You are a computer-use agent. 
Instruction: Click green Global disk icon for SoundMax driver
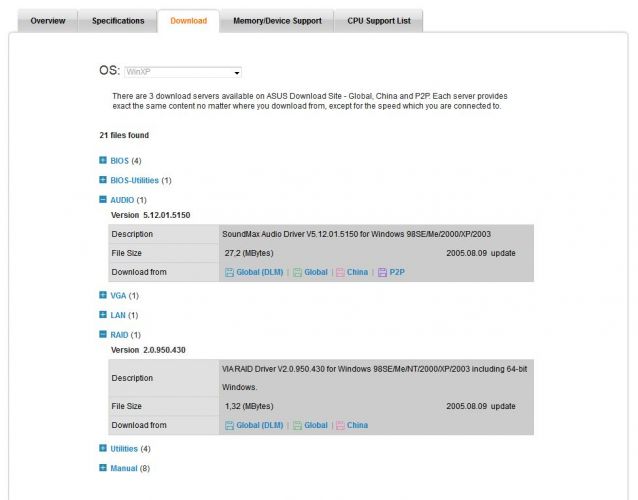pyautogui.click(x=297, y=273)
